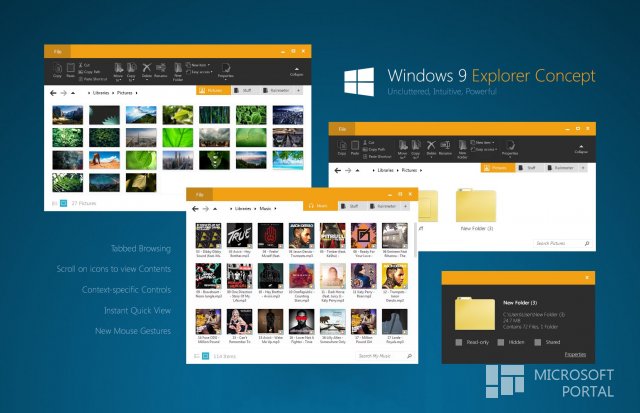This screenshot has height=413, width=640.
Task: Click Copy icon in photo thumbnails window ribbon
Action: click(x=58, y=68)
